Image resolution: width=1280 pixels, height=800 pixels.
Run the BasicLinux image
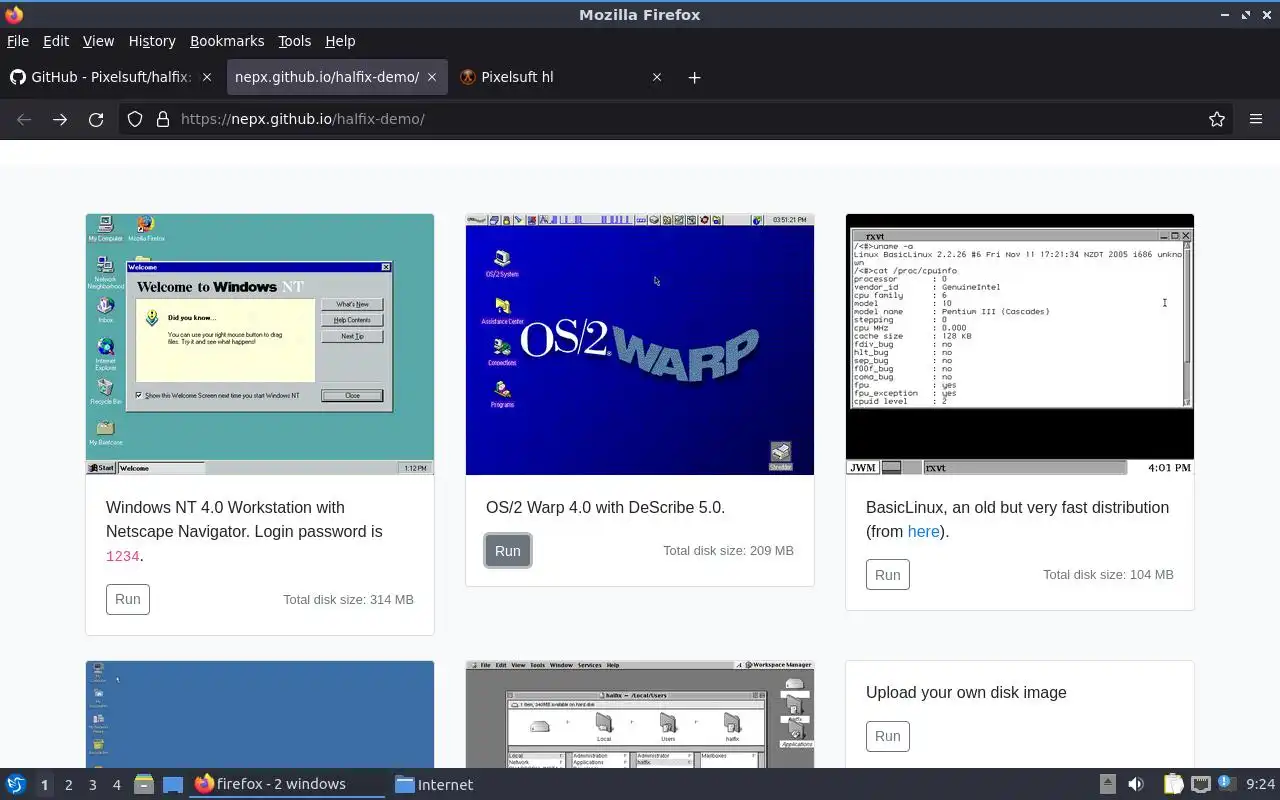click(x=888, y=575)
